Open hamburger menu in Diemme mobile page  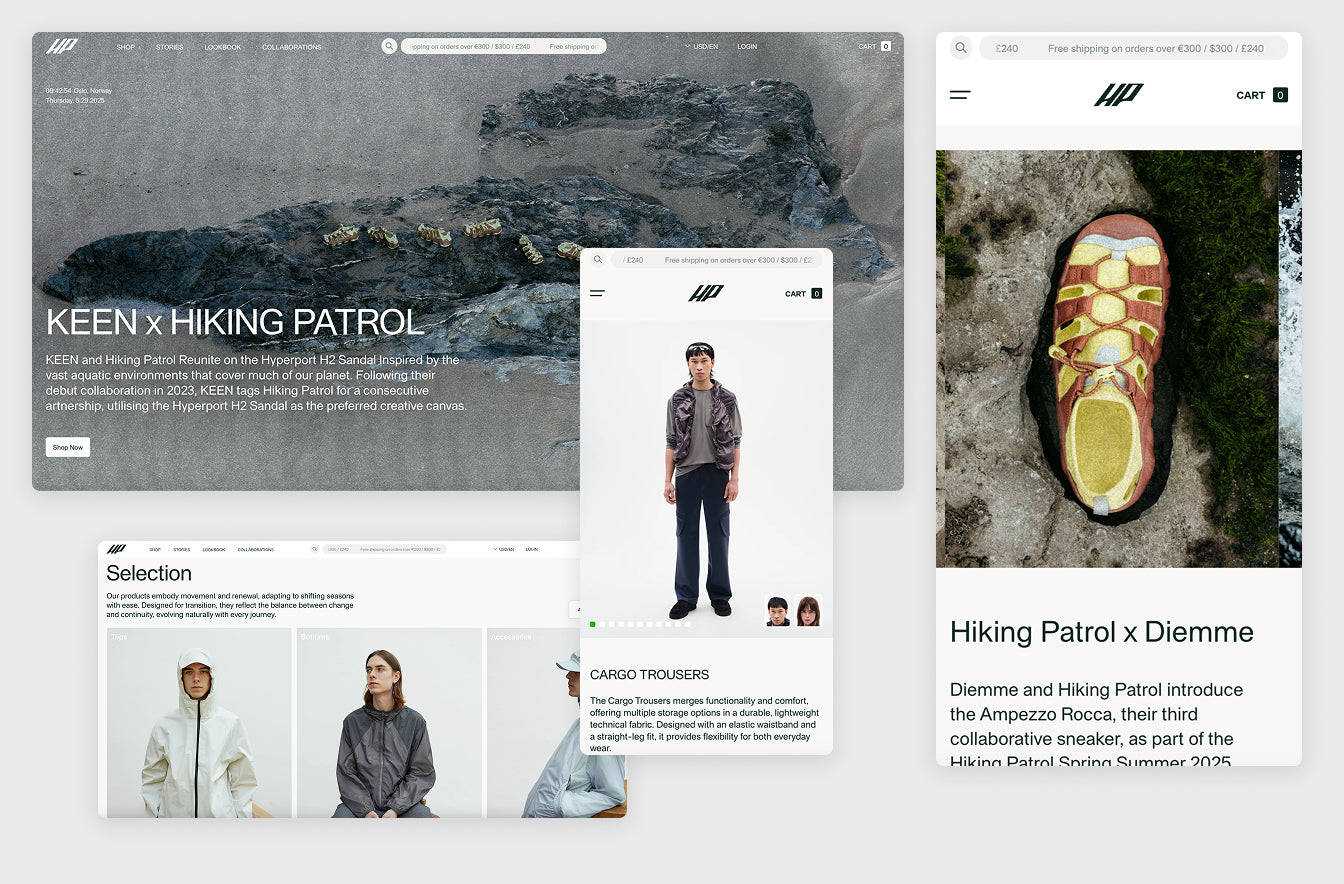pos(960,95)
